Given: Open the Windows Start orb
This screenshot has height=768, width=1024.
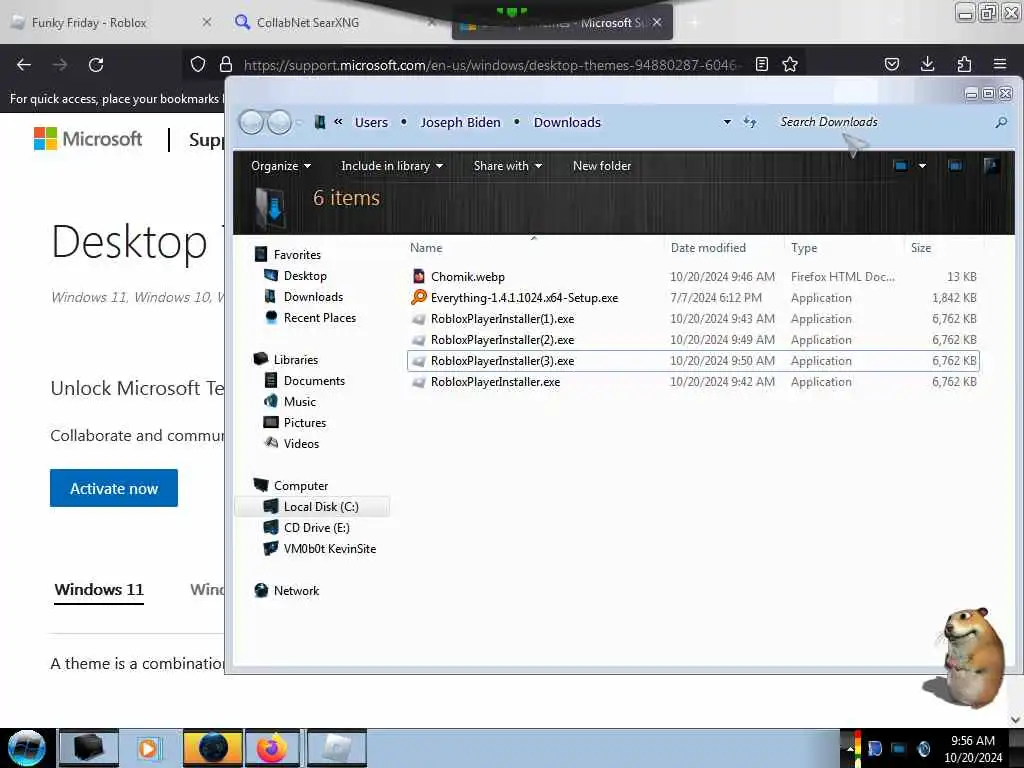Looking at the screenshot, I should pos(26,748).
